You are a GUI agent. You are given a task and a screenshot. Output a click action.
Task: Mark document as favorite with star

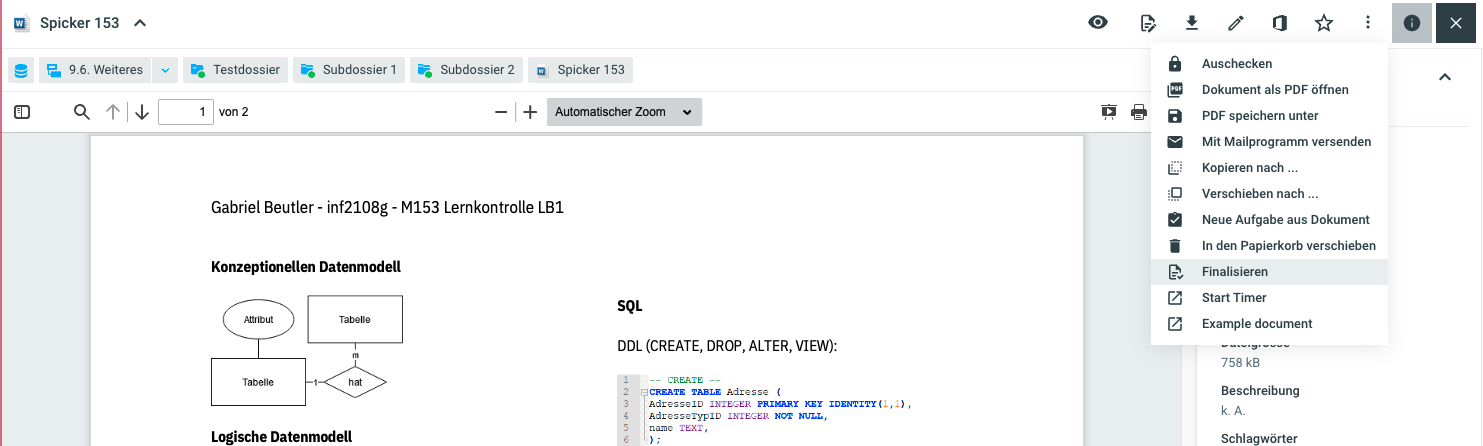[1324, 23]
